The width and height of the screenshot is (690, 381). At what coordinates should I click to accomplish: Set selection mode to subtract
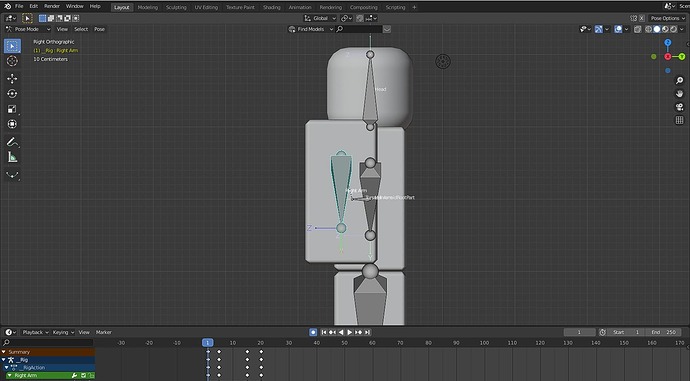tap(59, 18)
